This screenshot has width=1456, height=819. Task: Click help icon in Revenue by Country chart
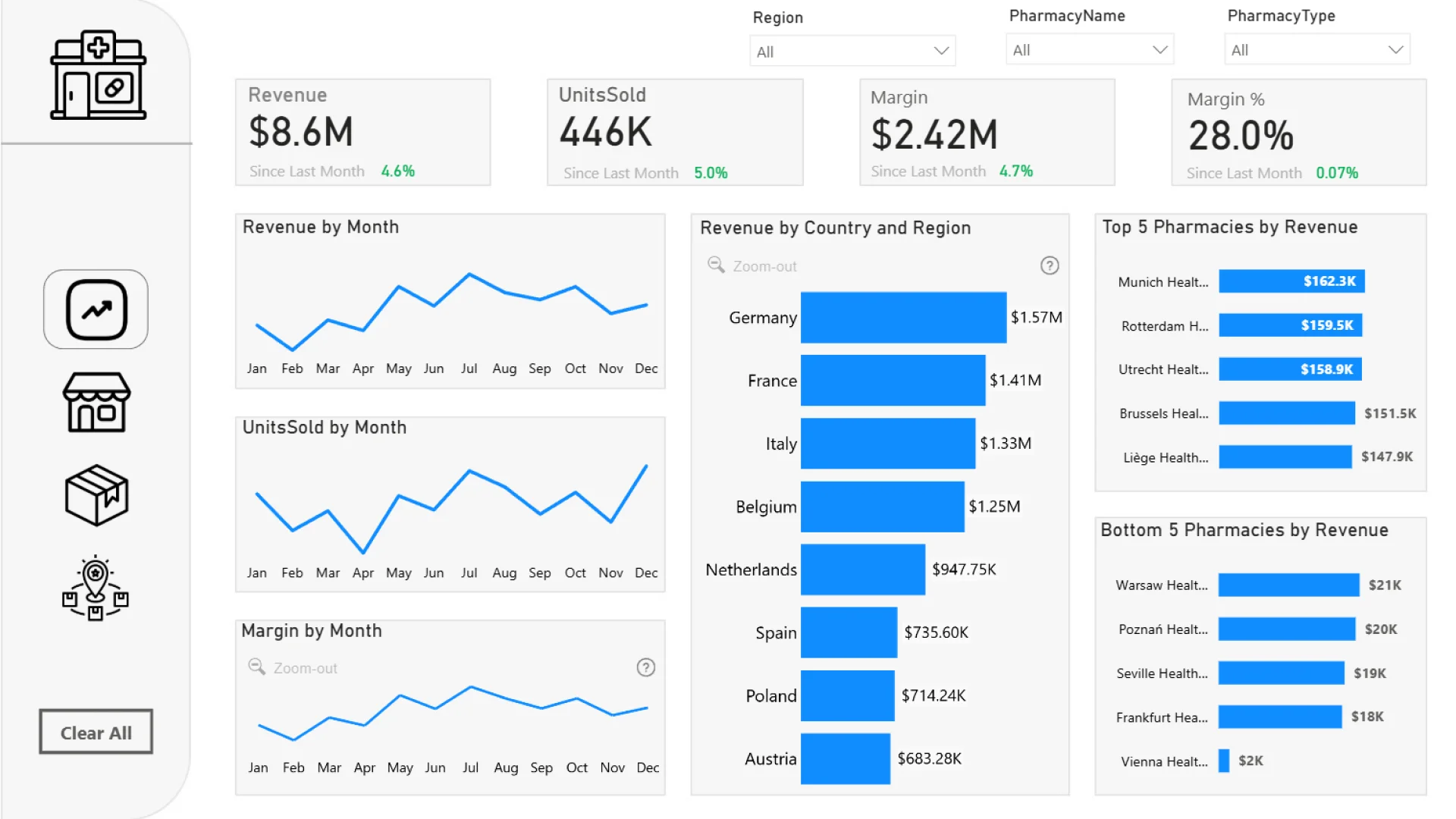(1050, 266)
